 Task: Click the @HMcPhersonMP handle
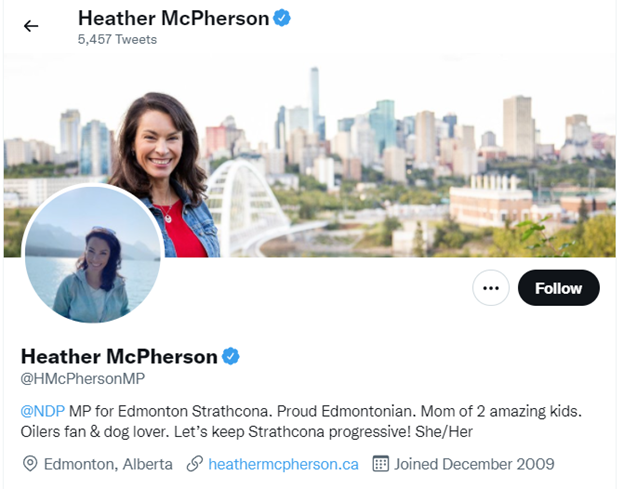pyautogui.click(x=83, y=378)
